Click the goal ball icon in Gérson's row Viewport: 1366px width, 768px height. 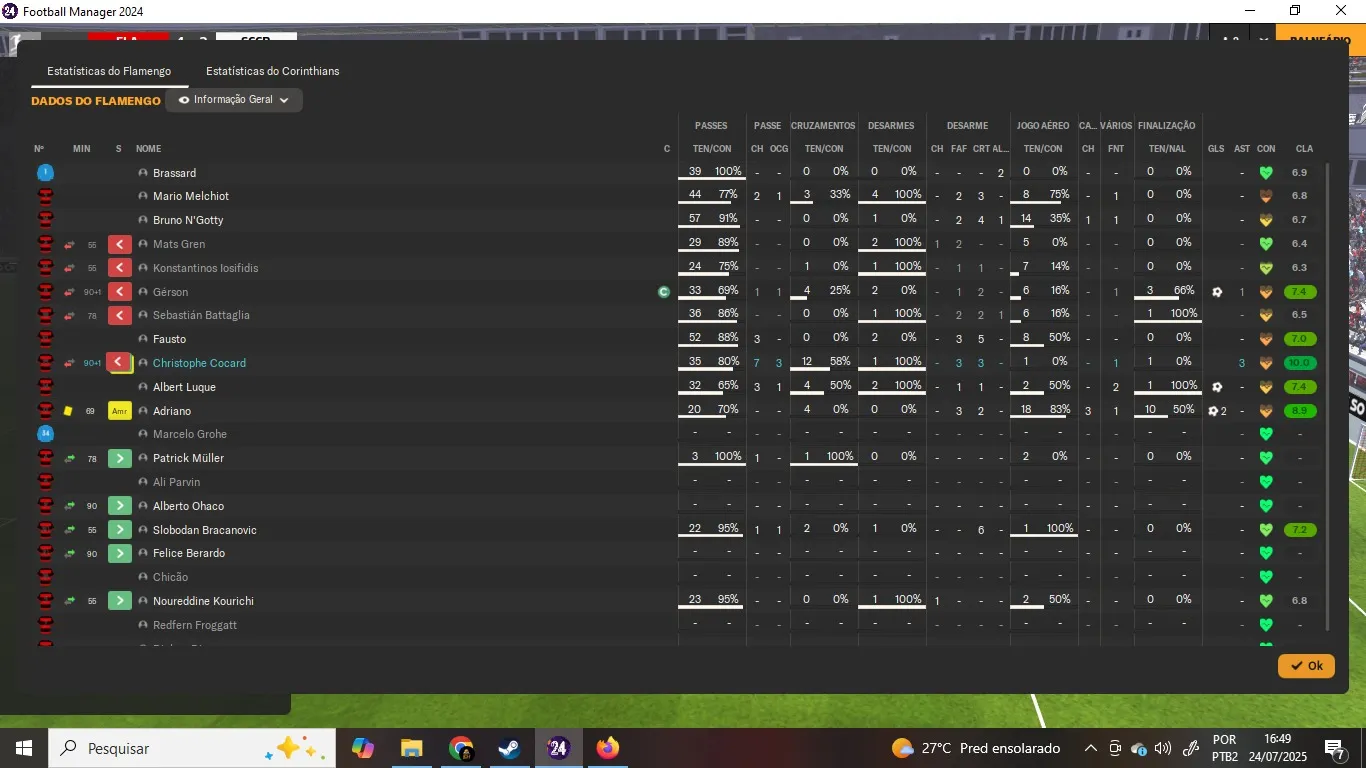(1217, 292)
